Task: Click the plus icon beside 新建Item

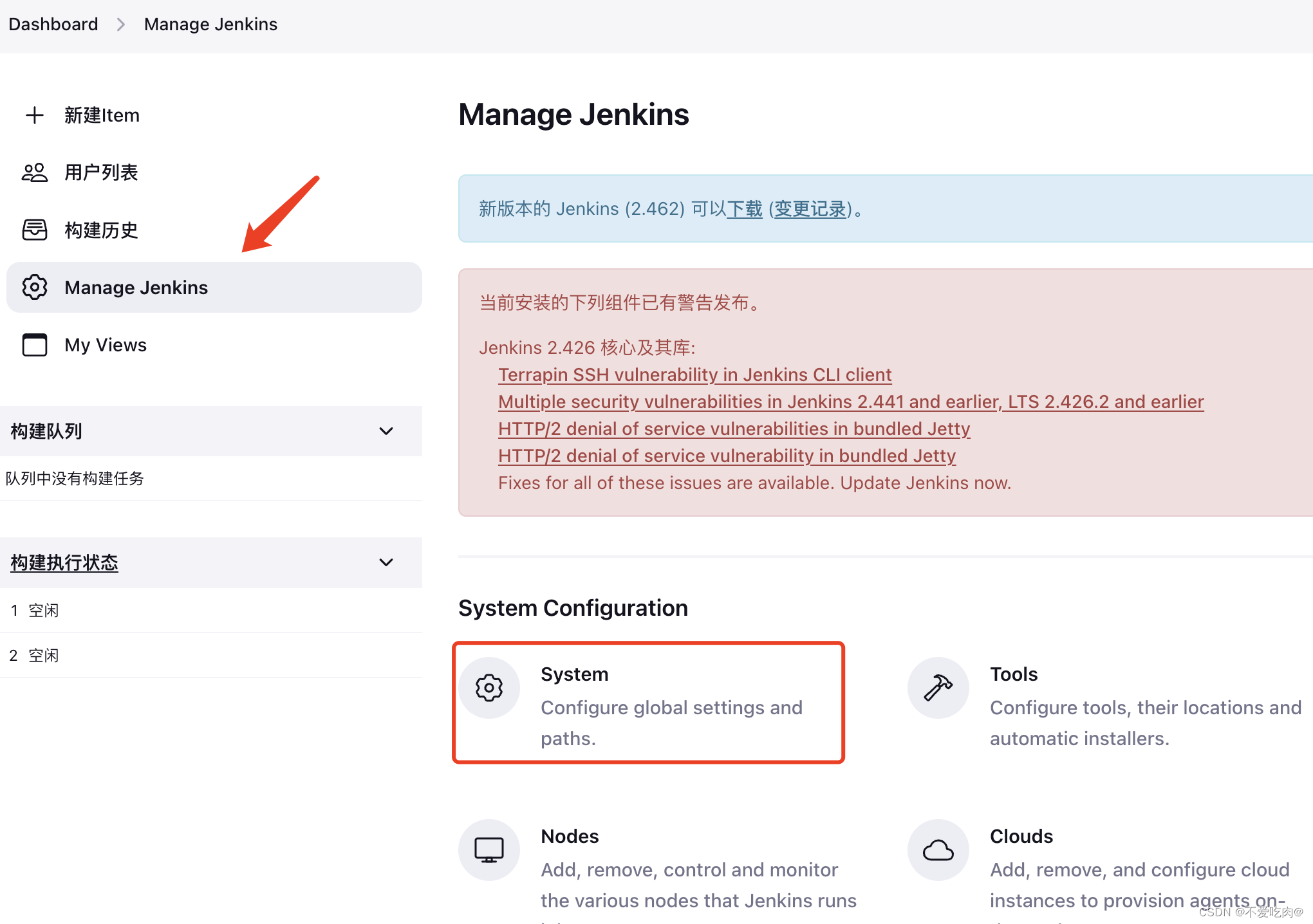Action: click(35, 115)
